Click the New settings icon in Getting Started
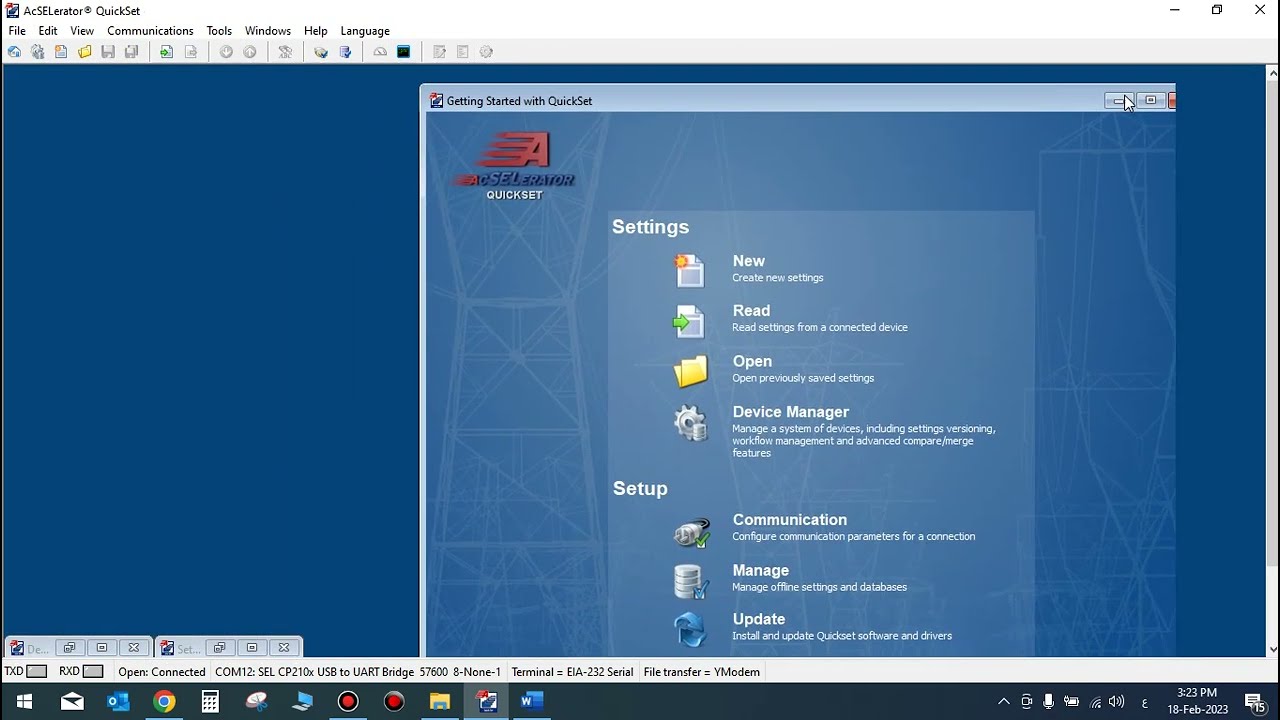Image resolution: width=1280 pixels, height=720 pixels. point(690,270)
